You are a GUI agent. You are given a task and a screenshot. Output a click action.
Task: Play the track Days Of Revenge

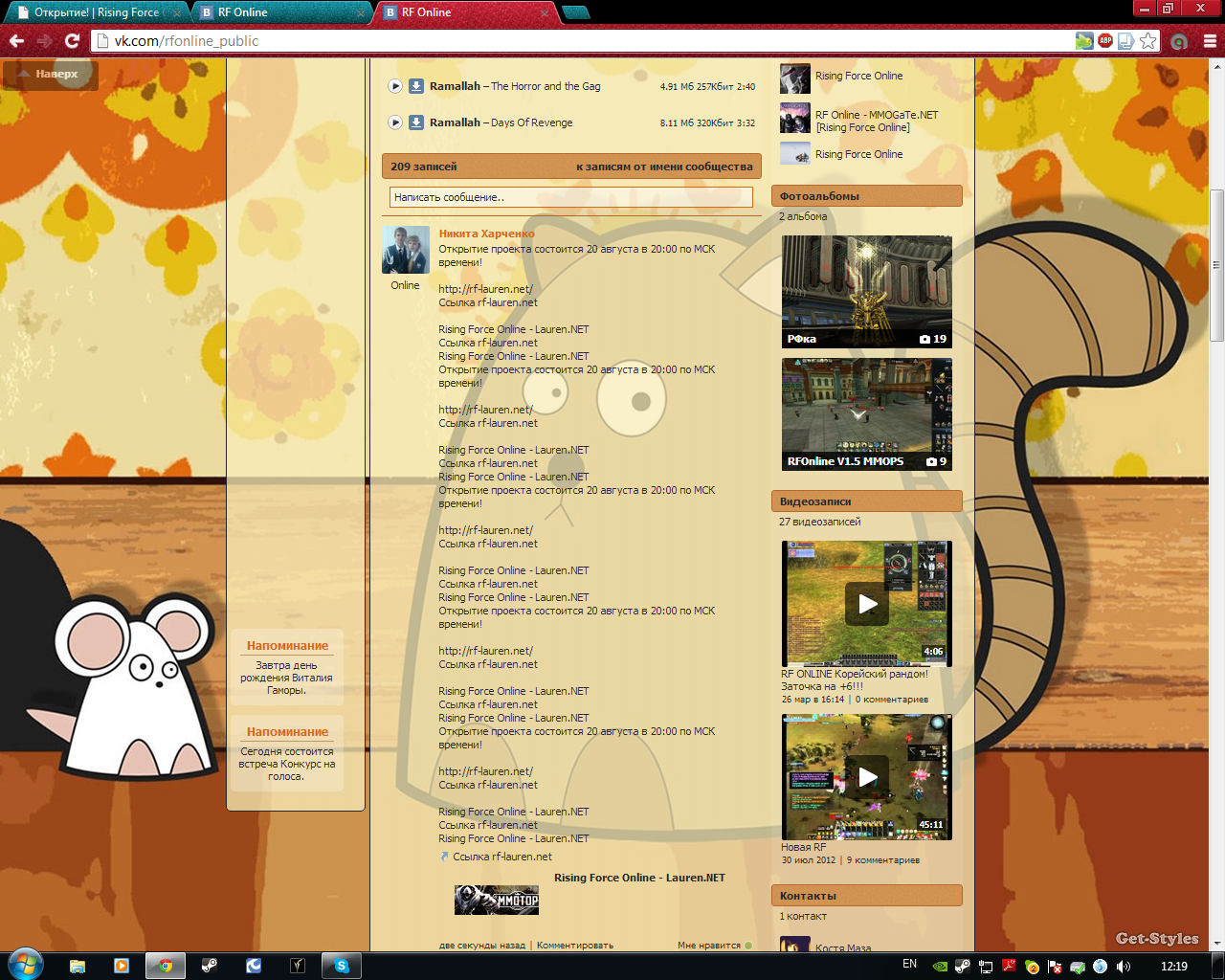click(x=395, y=122)
